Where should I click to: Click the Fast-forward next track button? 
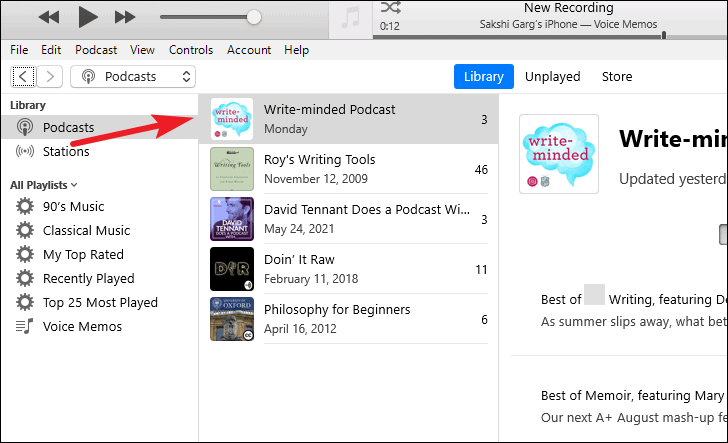[x=125, y=17]
